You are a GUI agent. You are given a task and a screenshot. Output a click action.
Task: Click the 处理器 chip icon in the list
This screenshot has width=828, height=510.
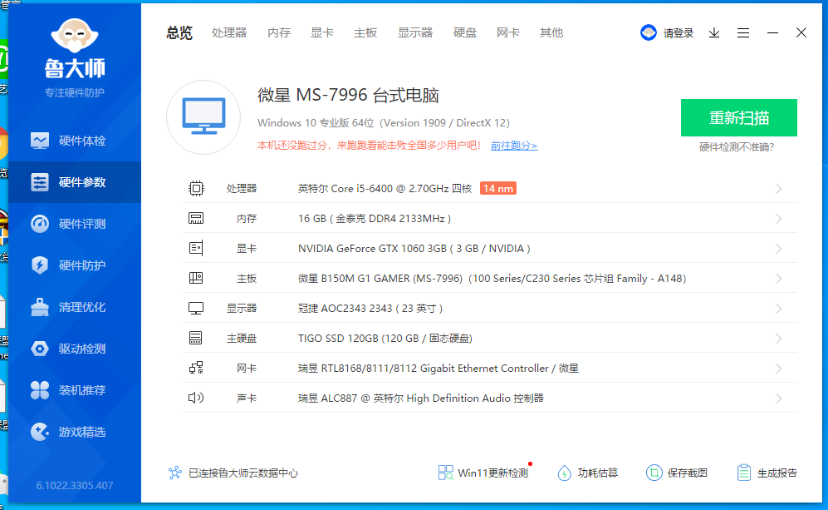[x=196, y=188]
